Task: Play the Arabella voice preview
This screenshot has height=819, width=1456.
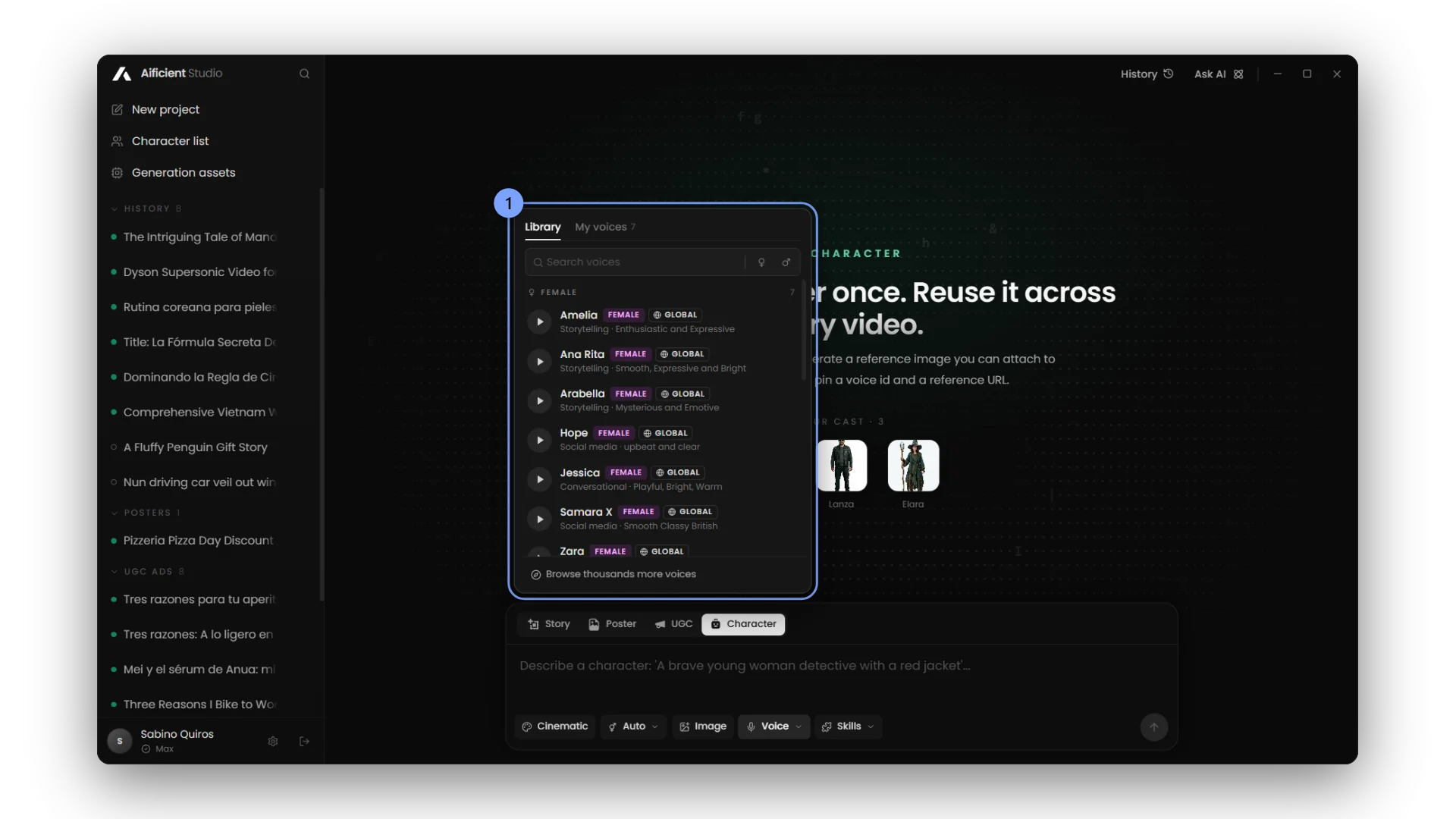Action: click(x=539, y=401)
